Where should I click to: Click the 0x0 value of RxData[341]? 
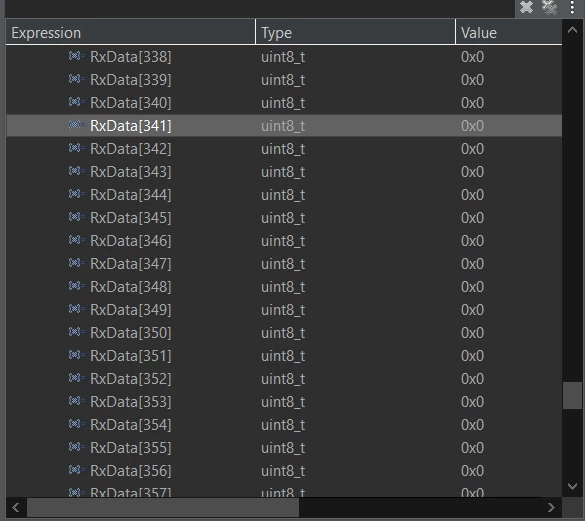point(472,126)
